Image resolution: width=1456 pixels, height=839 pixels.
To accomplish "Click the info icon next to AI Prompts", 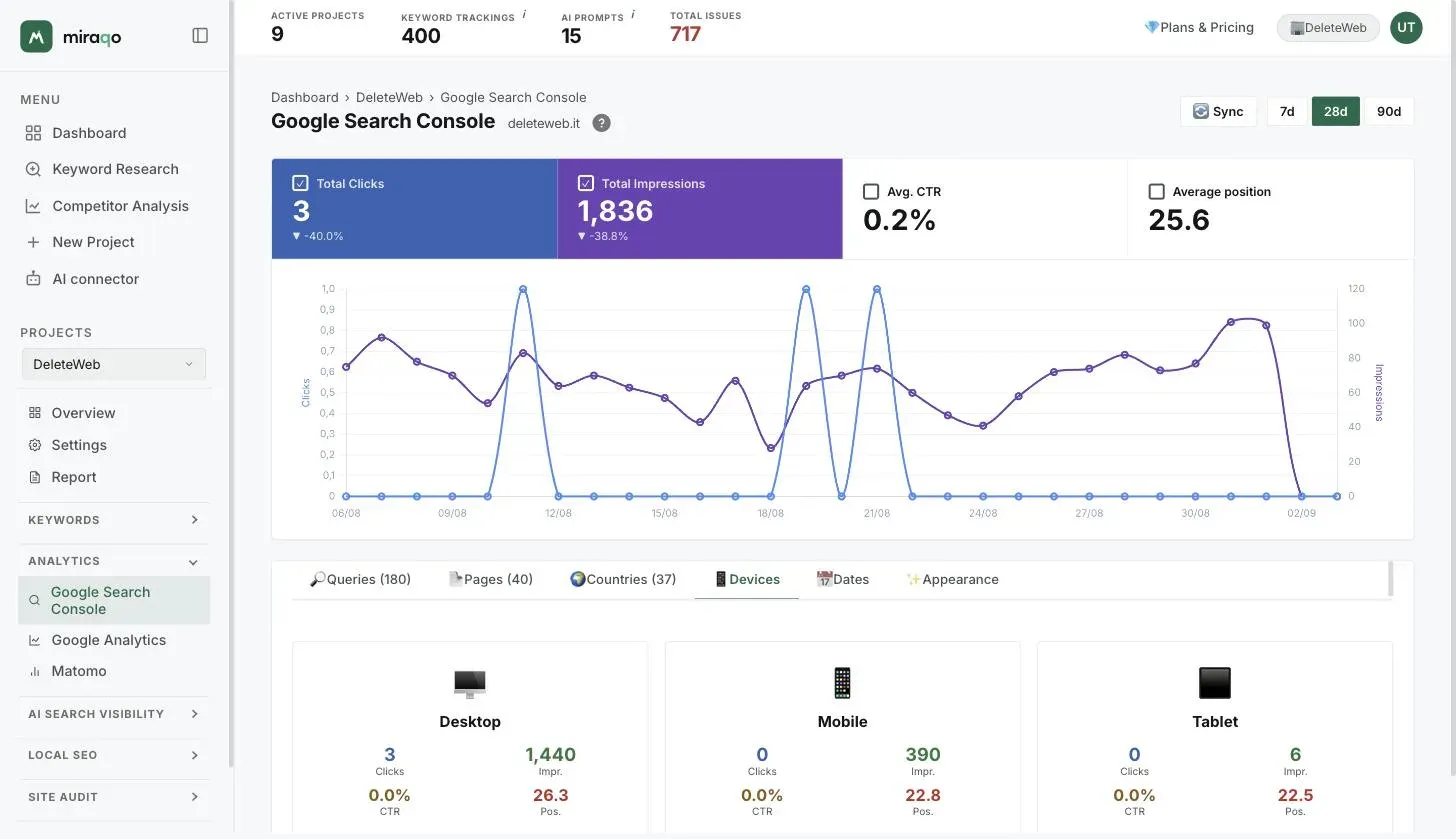I will click(633, 14).
